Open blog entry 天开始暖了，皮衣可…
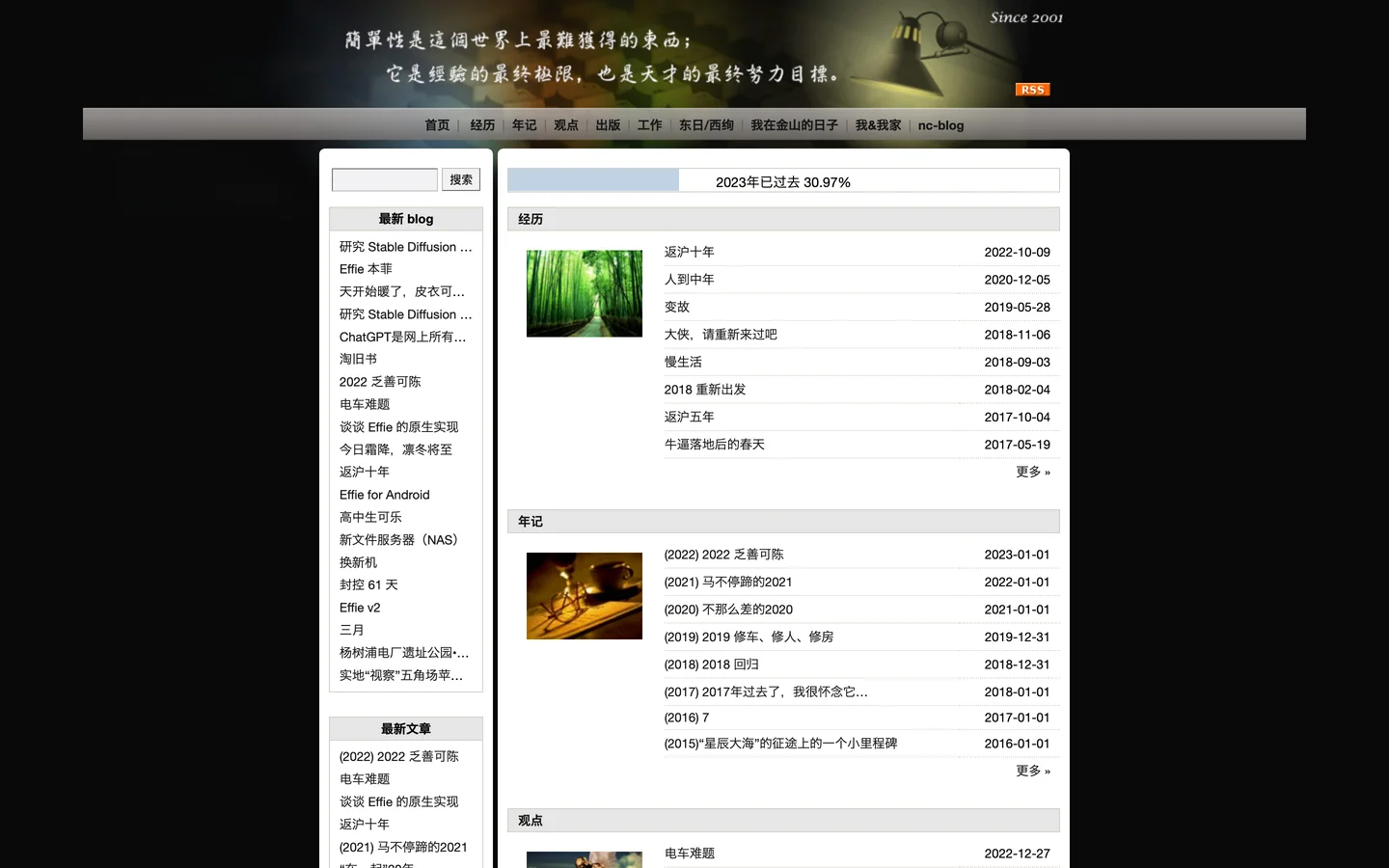This screenshot has height=868, width=1389. pyautogui.click(x=402, y=291)
